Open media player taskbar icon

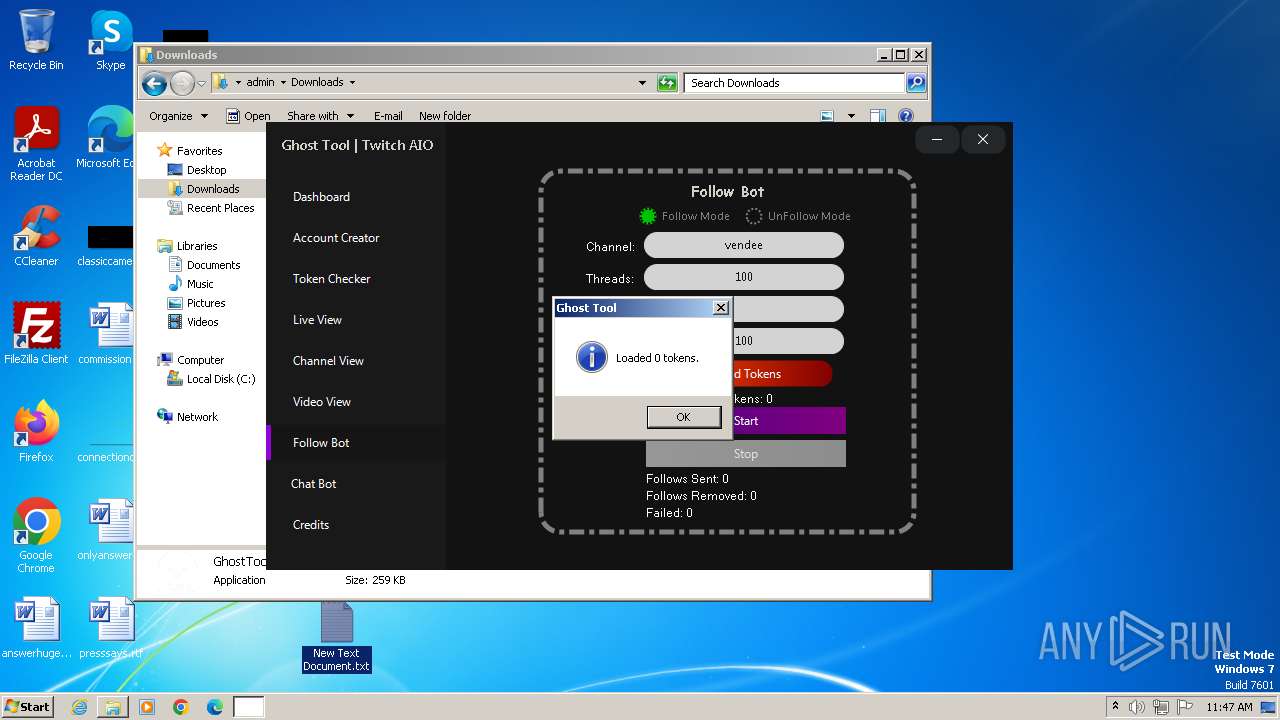click(x=147, y=707)
